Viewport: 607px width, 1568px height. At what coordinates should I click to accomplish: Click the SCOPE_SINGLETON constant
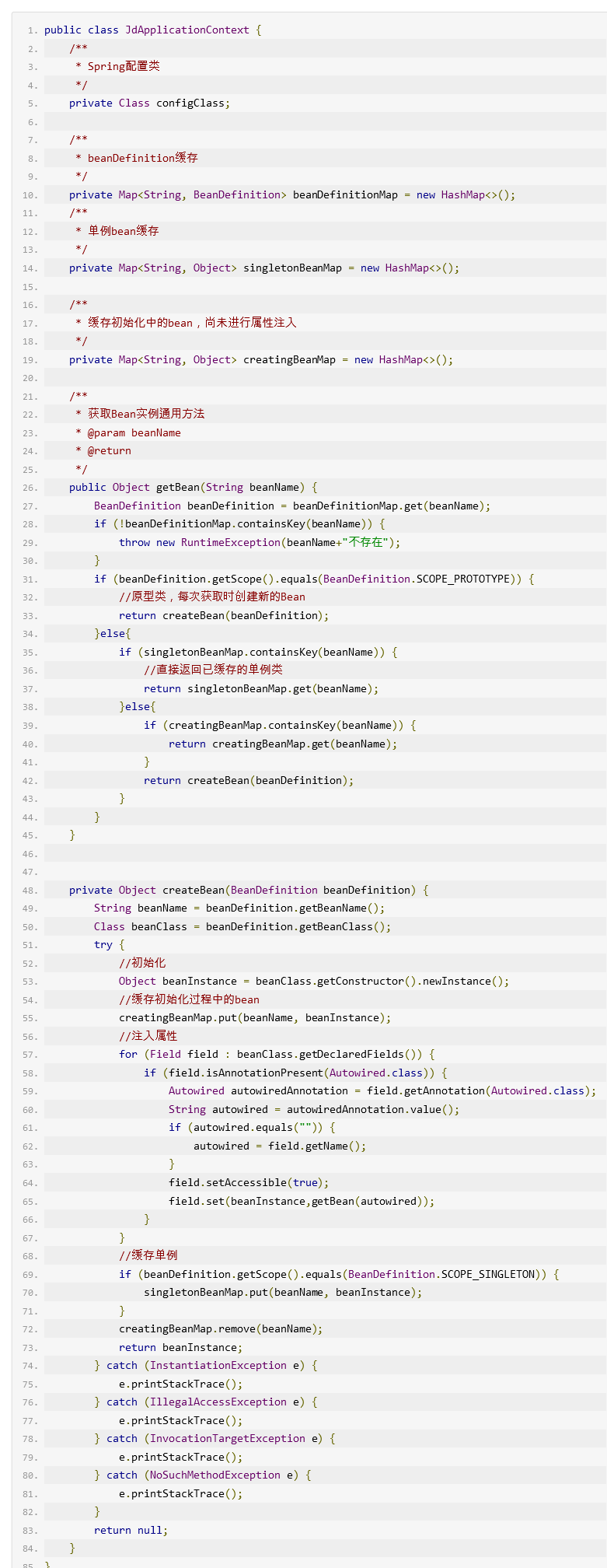point(488,1275)
